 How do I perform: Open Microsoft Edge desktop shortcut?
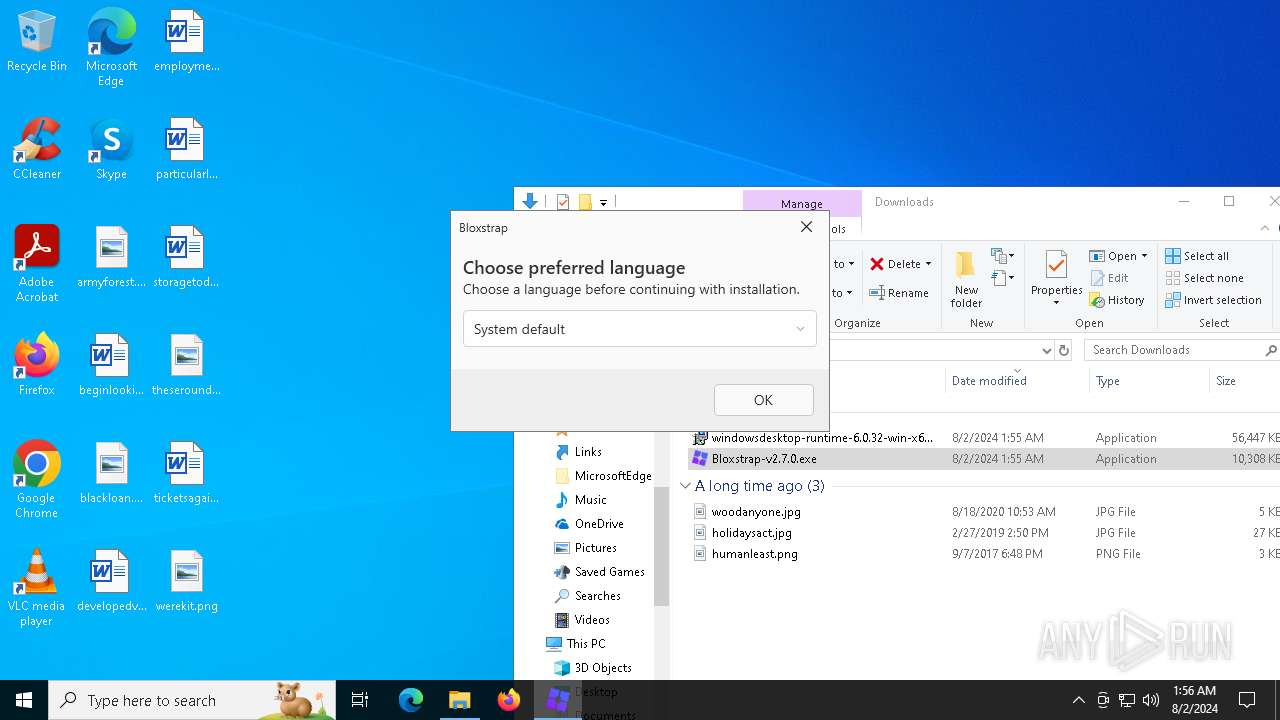point(111,48)
